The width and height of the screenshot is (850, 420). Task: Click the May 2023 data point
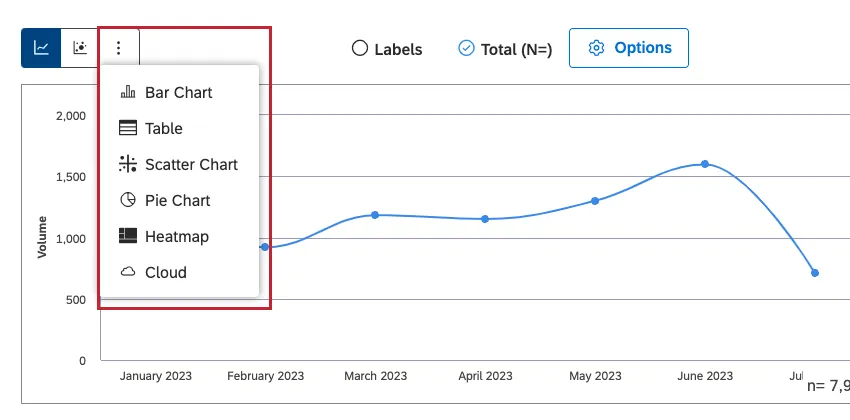click(595, 201)
